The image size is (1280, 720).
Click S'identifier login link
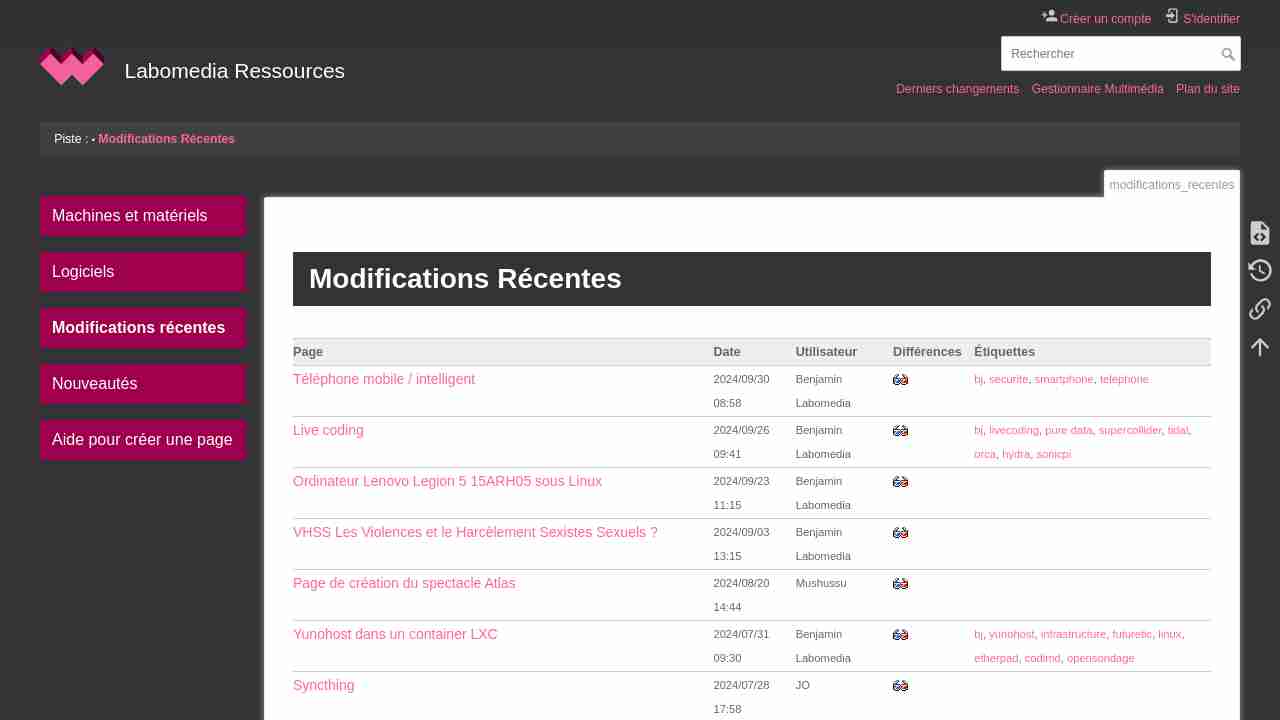(x=1210, y=19)
